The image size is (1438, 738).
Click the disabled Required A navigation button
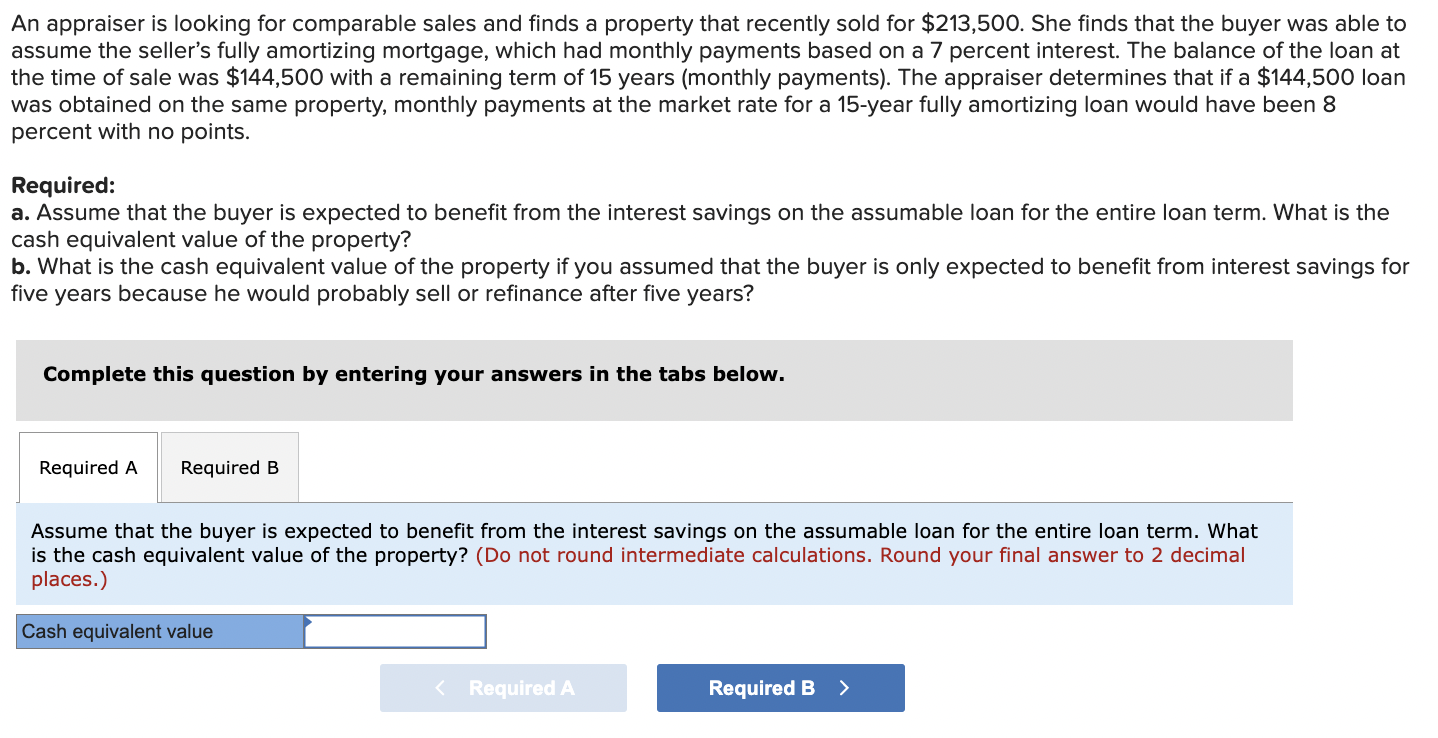click(x=503, y=688)
